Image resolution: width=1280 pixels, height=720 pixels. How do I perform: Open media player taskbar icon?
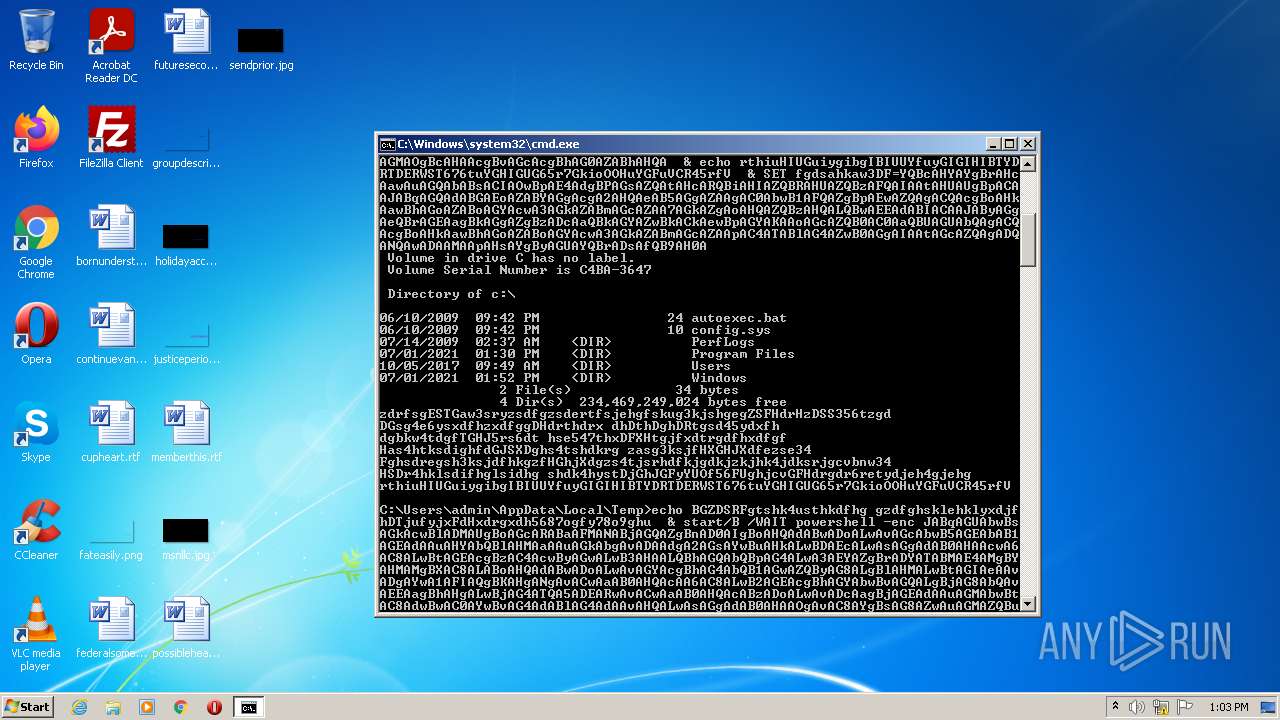point(147,707)
